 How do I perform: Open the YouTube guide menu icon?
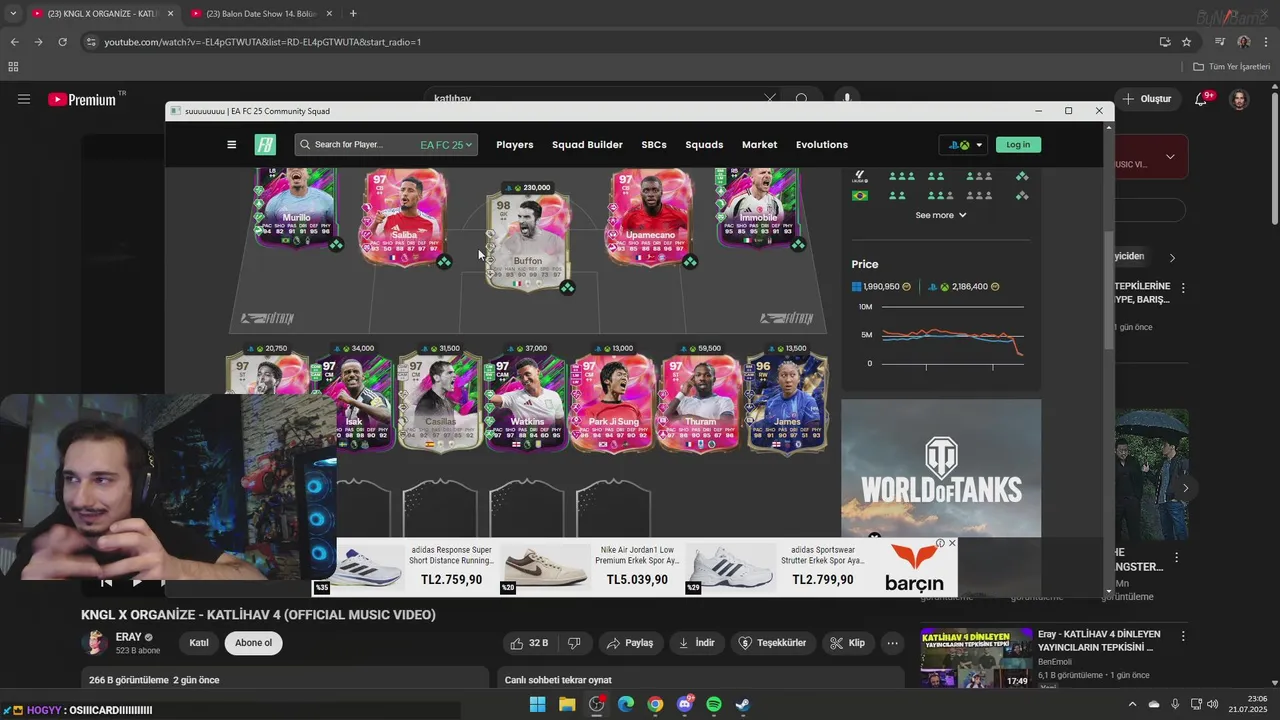24,99
